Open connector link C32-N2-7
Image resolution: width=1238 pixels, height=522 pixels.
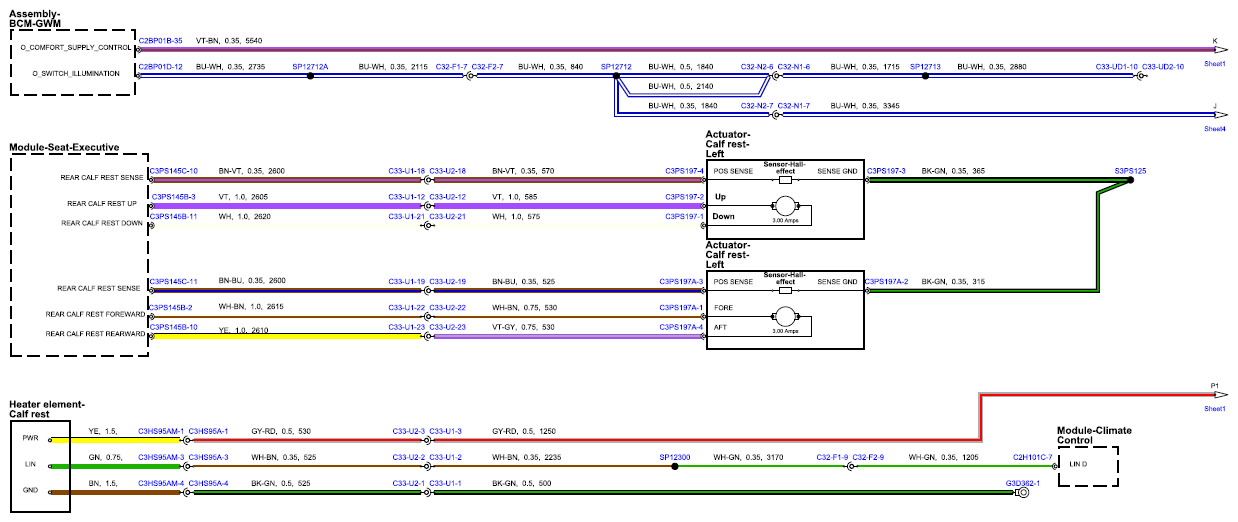(757, 105)
